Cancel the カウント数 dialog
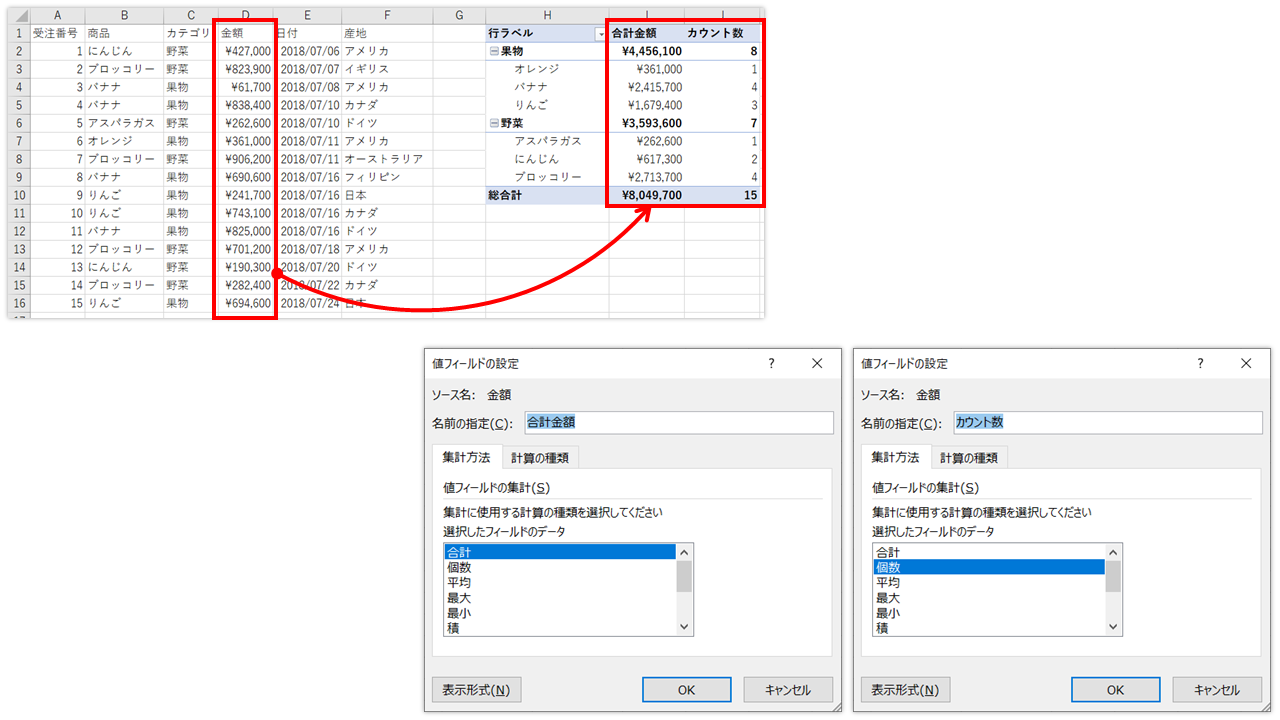Screen dimensions: 1280x720 click(x=1217, y=690)
